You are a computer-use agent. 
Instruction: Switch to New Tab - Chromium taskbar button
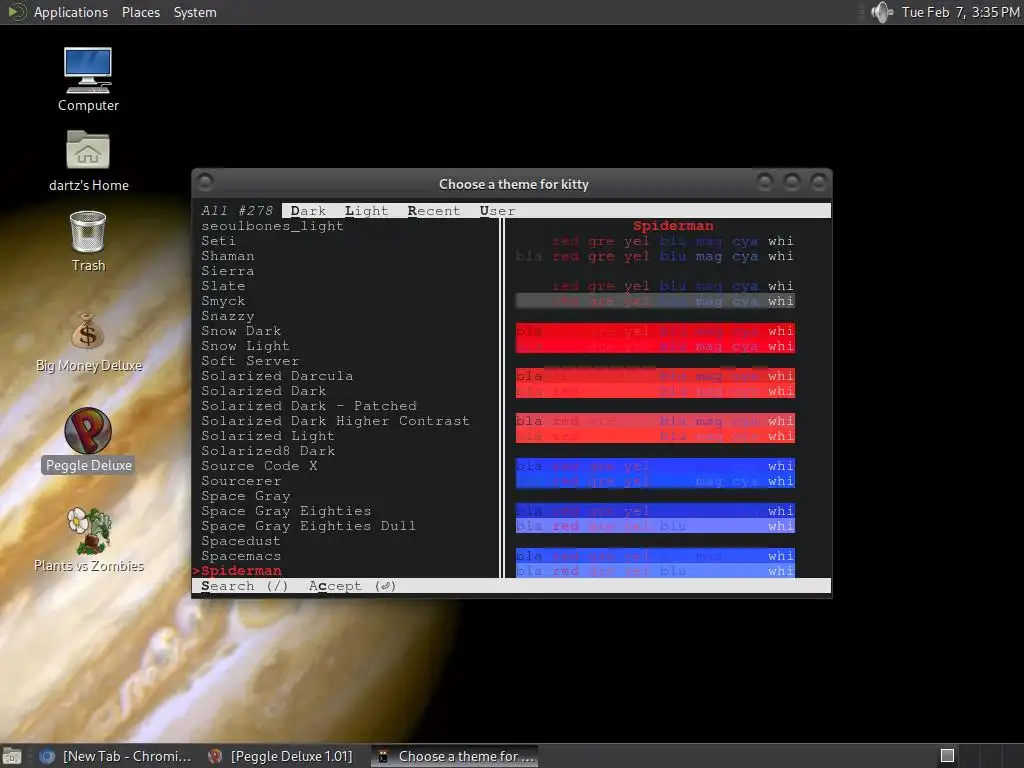coord(116,756)
